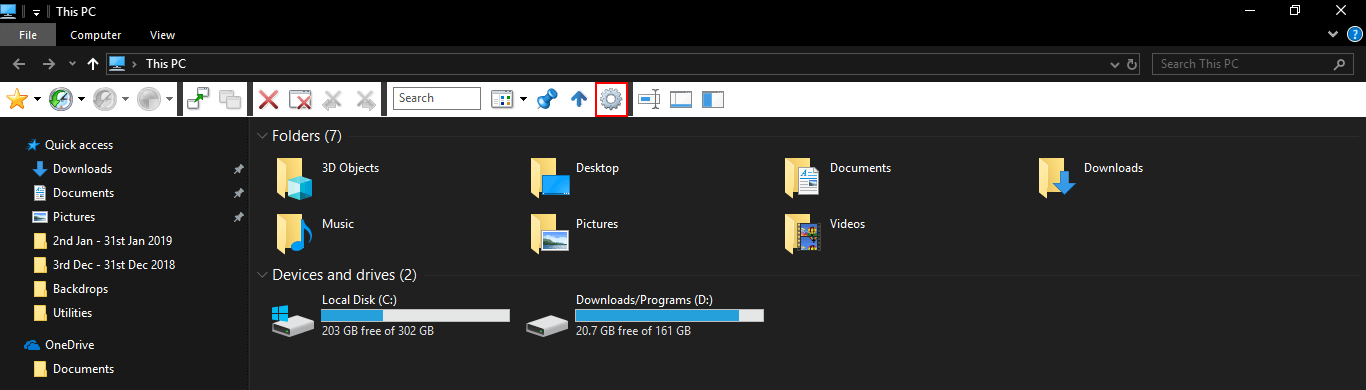Viewport: 1366px width, 390px height.
Task: Focus the toolbar Search text box
Action: 437,98
